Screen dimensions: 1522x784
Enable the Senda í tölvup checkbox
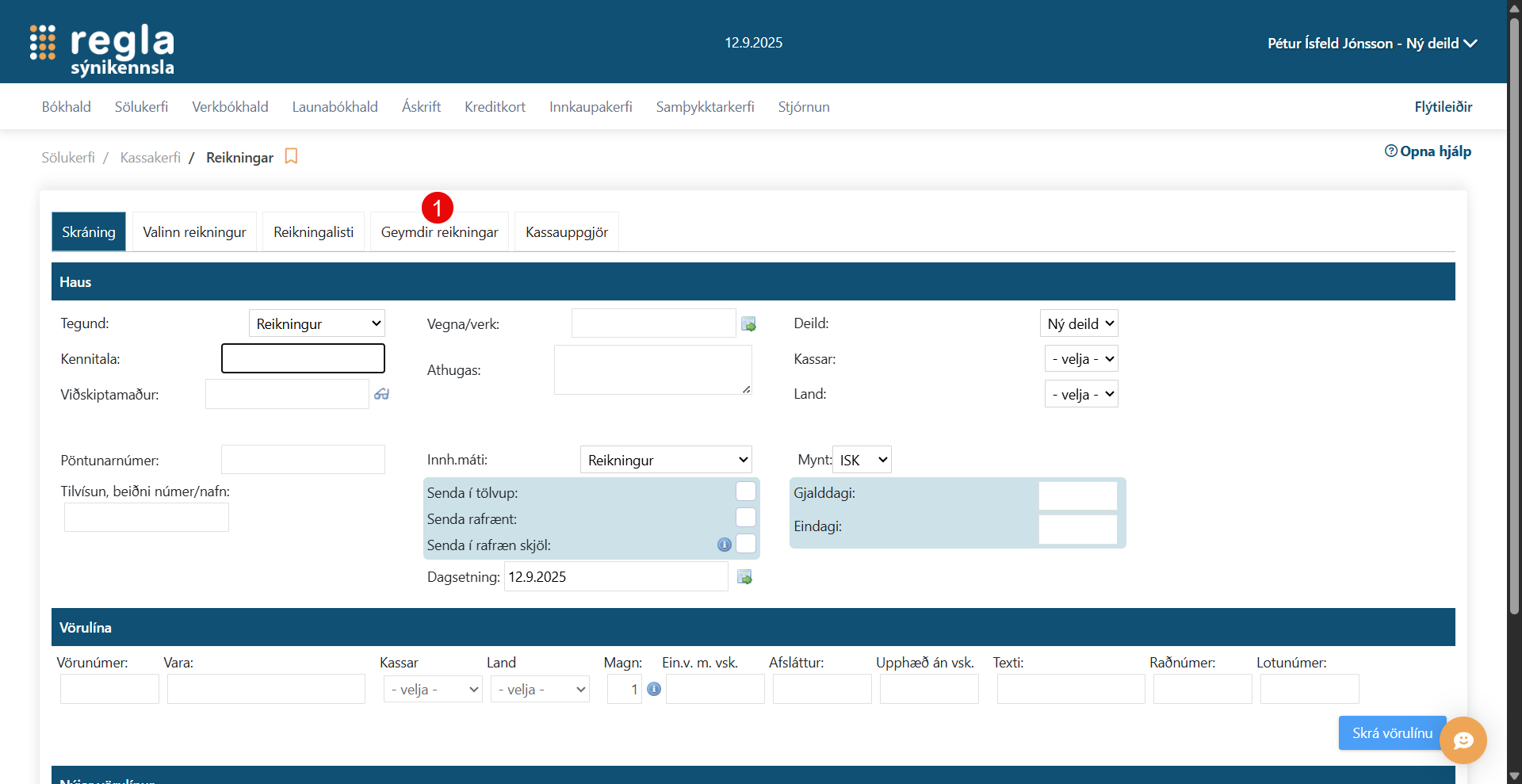[745, 491]
